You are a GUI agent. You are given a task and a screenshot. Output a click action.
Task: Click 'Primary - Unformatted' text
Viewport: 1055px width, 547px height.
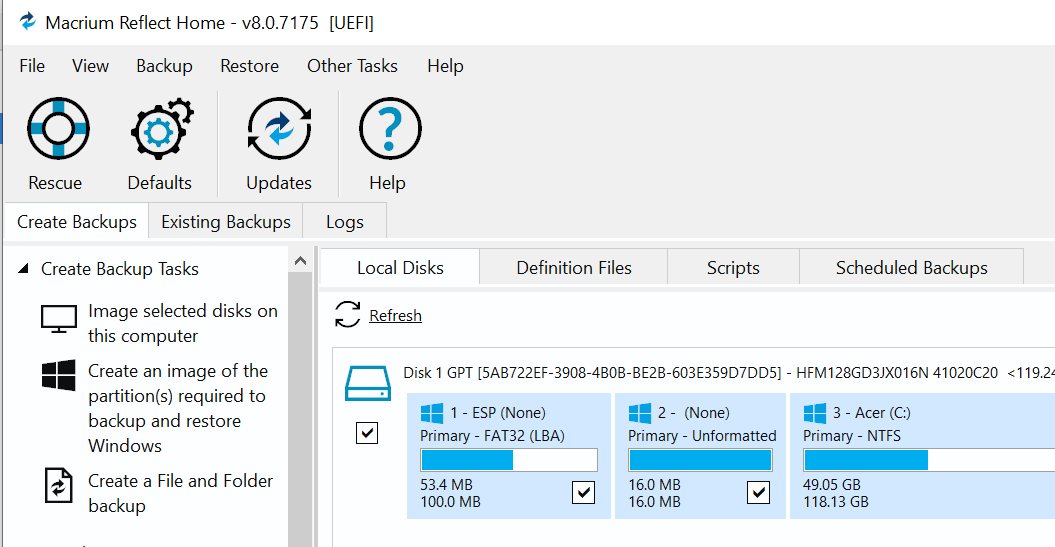click(x=702, y=436)
